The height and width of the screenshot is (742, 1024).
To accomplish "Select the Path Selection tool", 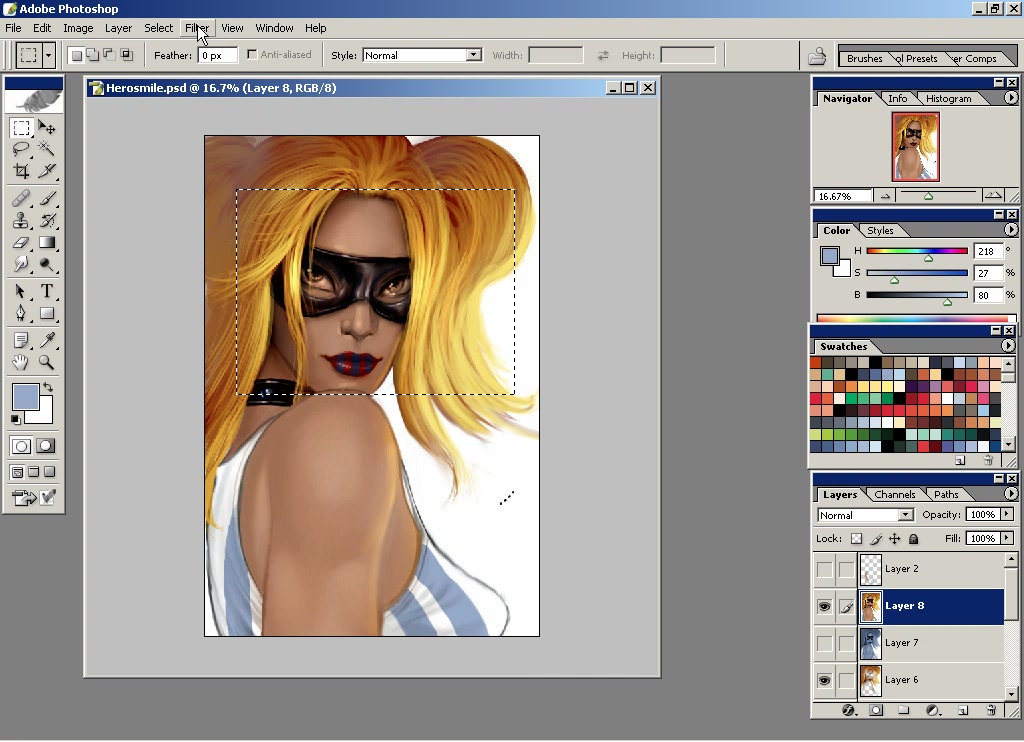I will point(21,291).
